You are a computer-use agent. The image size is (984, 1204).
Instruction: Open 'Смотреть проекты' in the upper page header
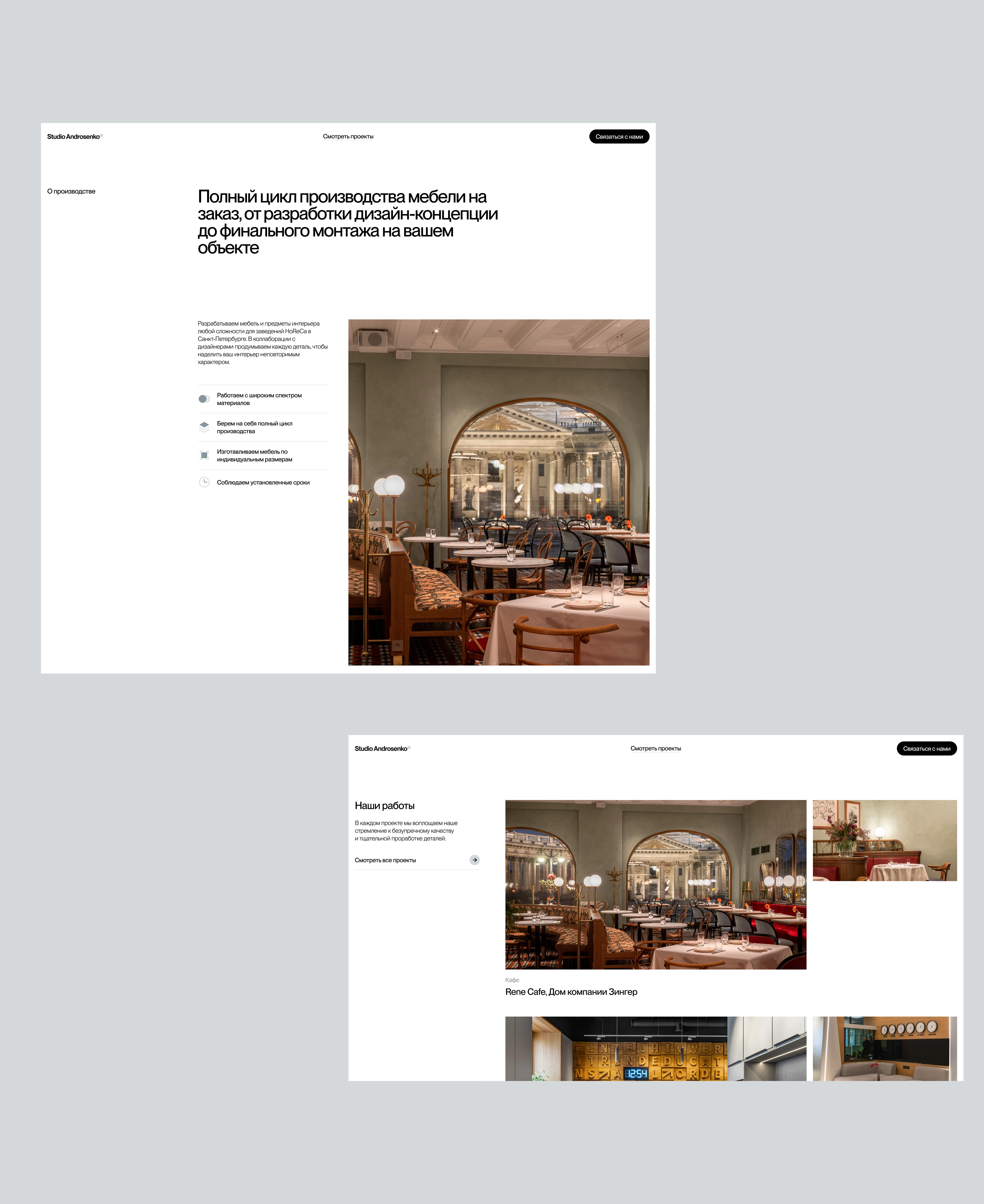tap(348, 137)
